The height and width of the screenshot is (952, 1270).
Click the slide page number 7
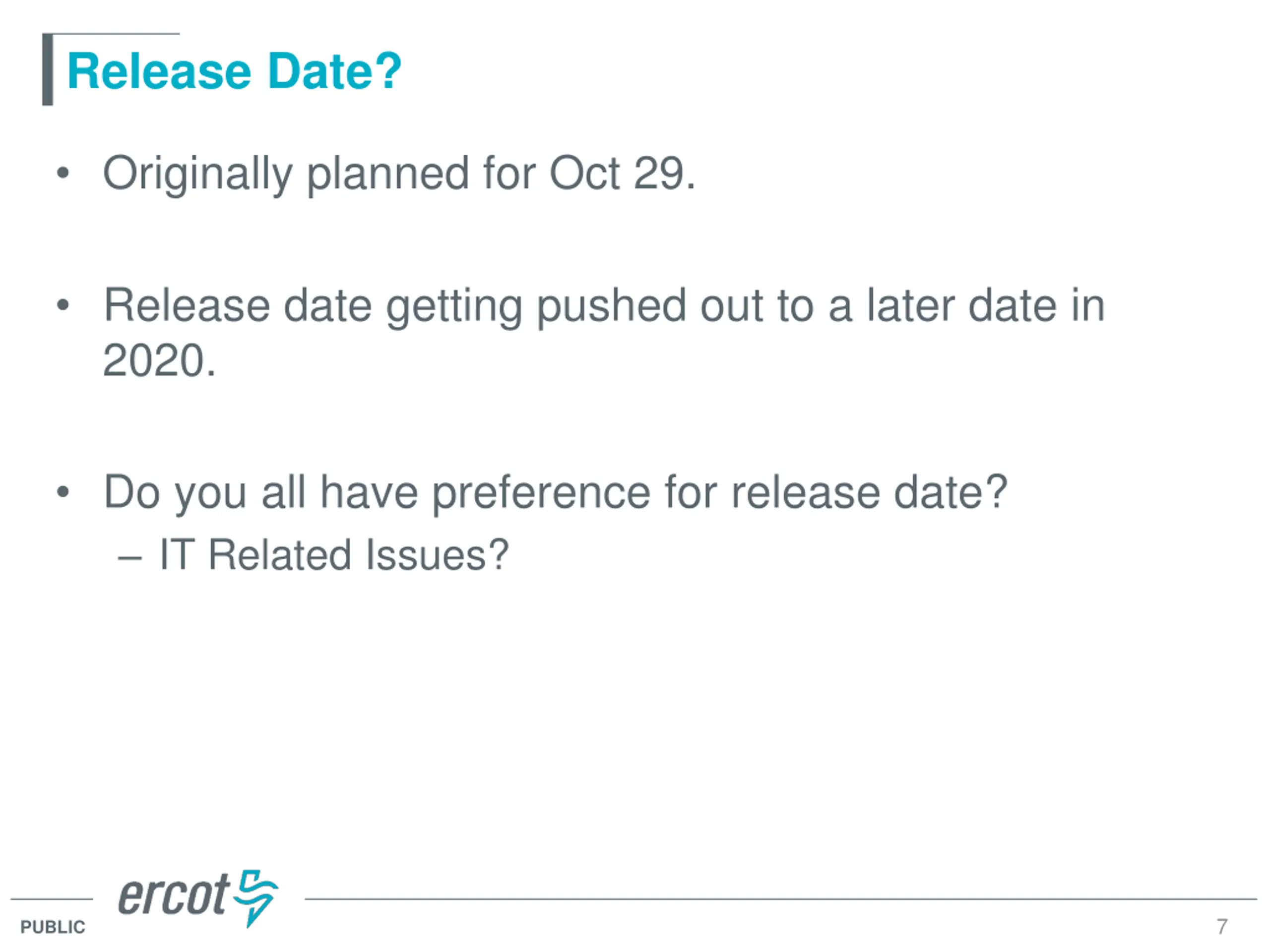[x=1222, y=926]
